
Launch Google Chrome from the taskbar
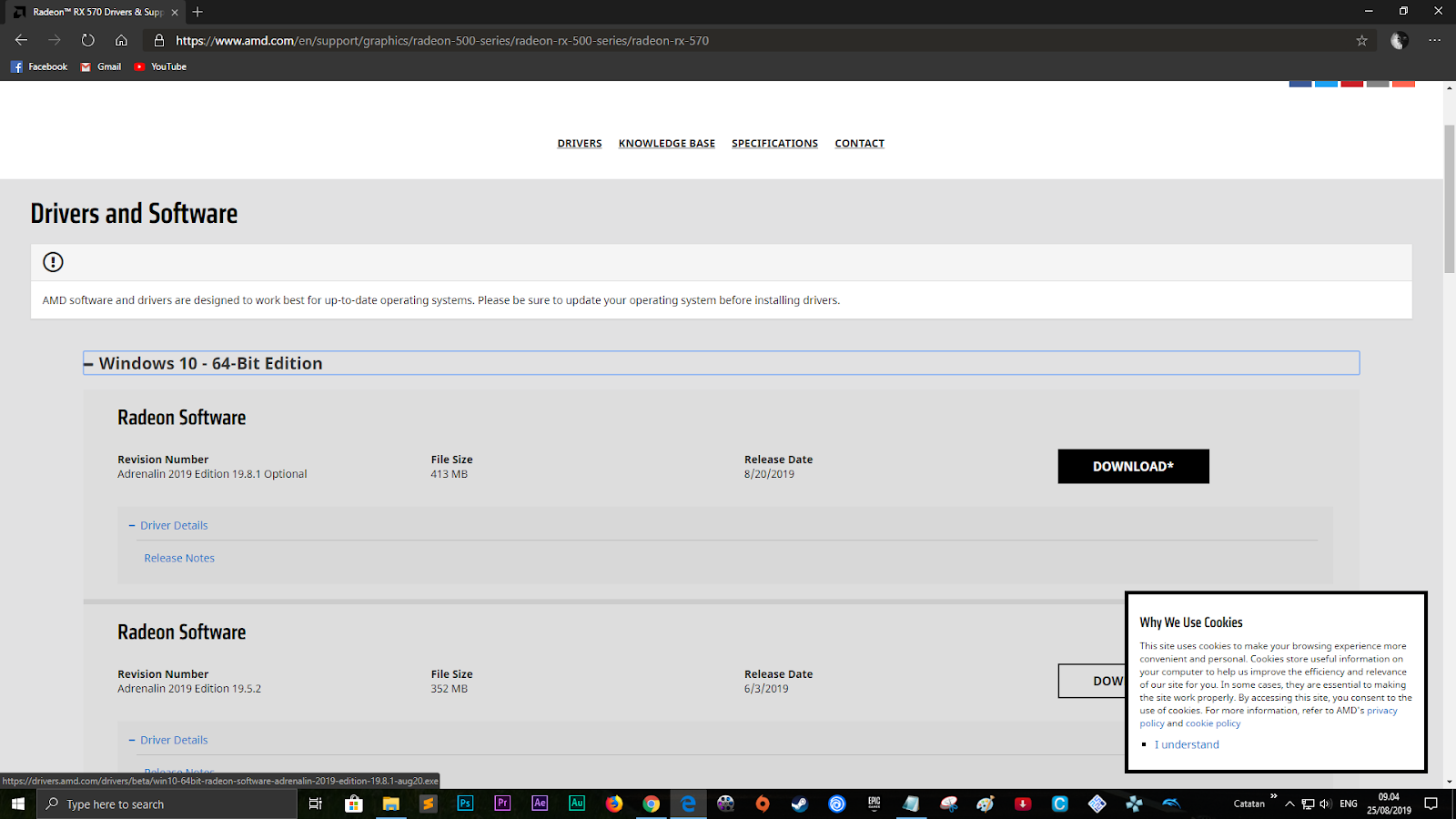tap(652, 804)
